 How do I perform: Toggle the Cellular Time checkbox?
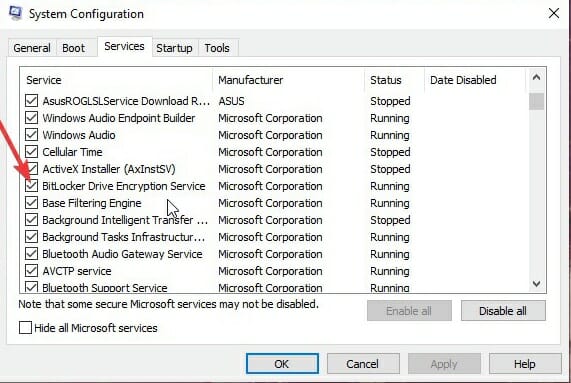tap(31, 152)
